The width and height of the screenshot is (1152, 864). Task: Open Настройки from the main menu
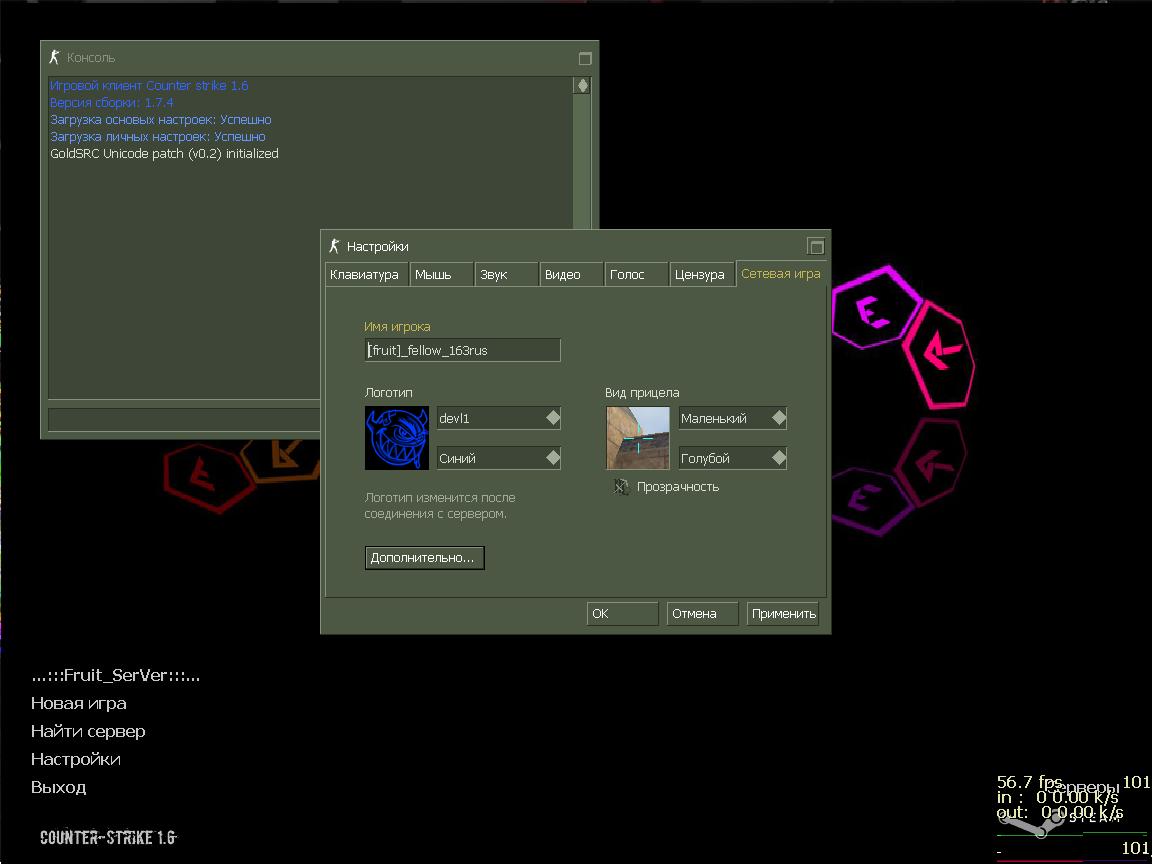click(76, 759)
